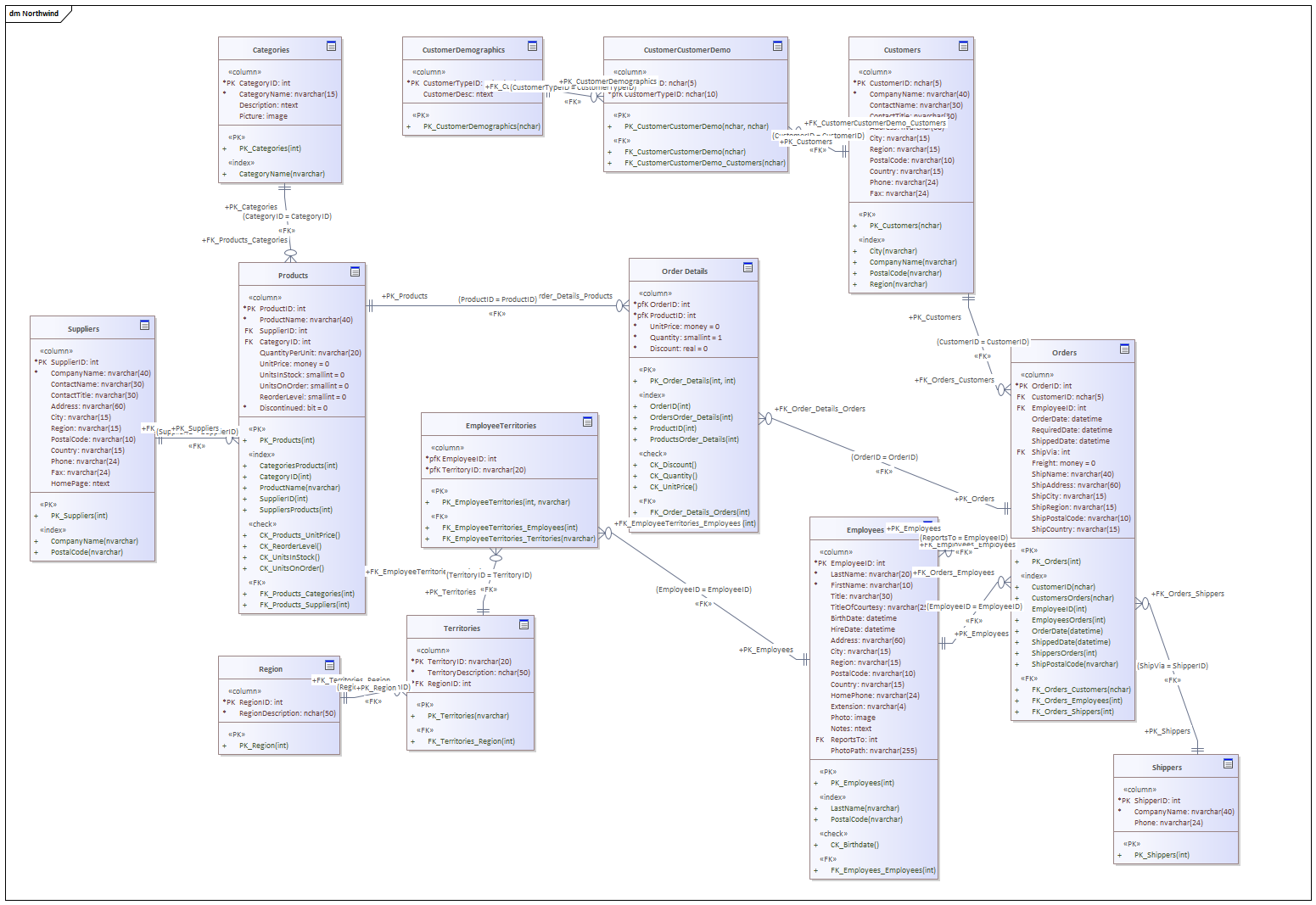The height and width of the screenshot is (905, 1316).
Task: Click the table icon on EmployeeTerritories header
Action: point(588,422)
